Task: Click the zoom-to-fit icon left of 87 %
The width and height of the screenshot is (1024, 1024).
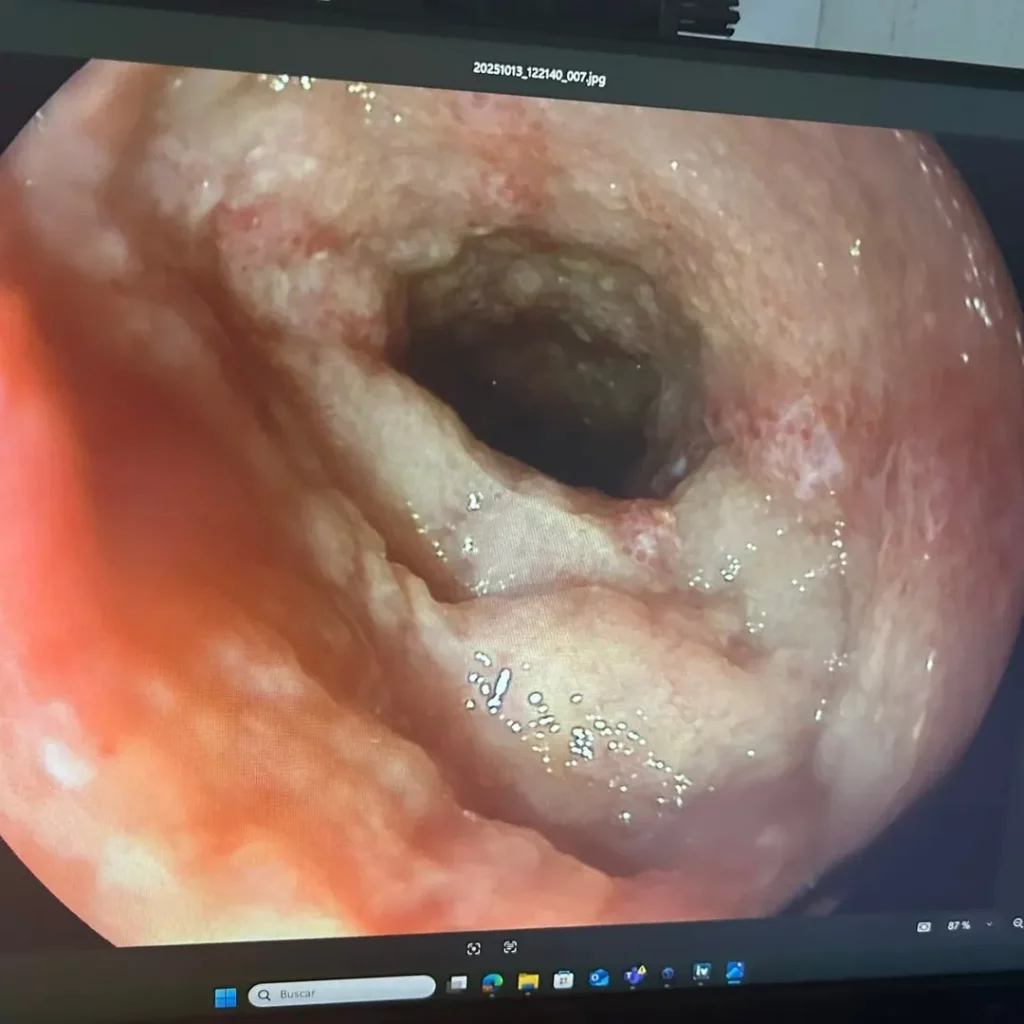Action: pyautogui.click(x=924, y=927)
